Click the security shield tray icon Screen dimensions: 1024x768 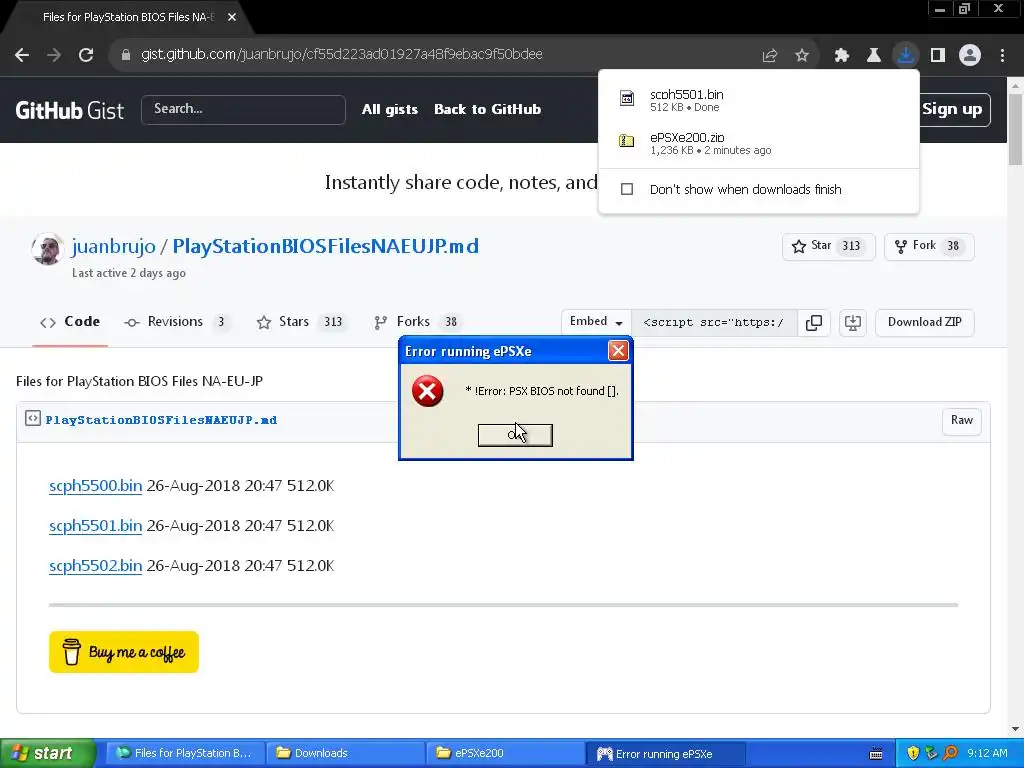click(913, 753)
